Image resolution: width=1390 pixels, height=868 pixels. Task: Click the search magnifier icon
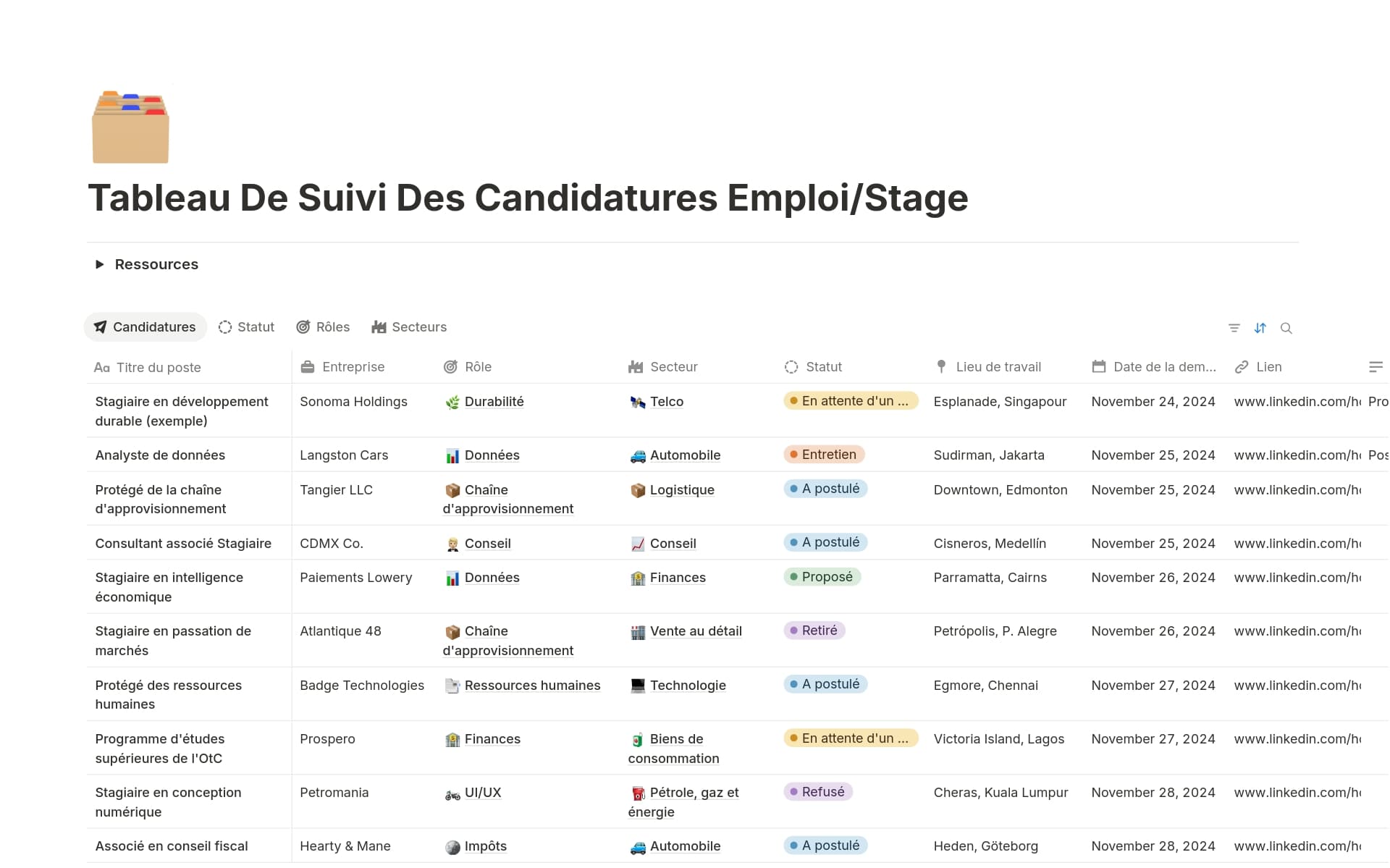pos(1286,328)
